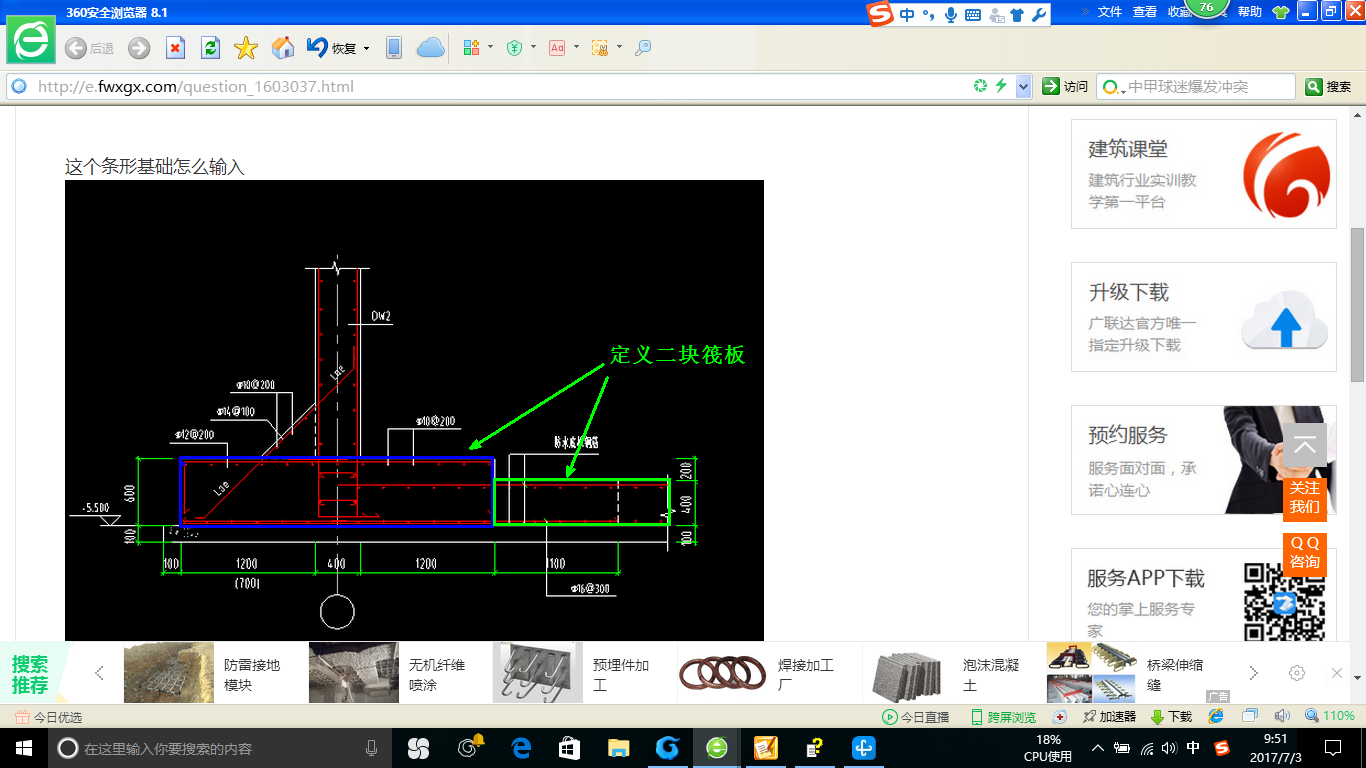Close the 搜索推荐 recommendation bar

(1337, 673)
